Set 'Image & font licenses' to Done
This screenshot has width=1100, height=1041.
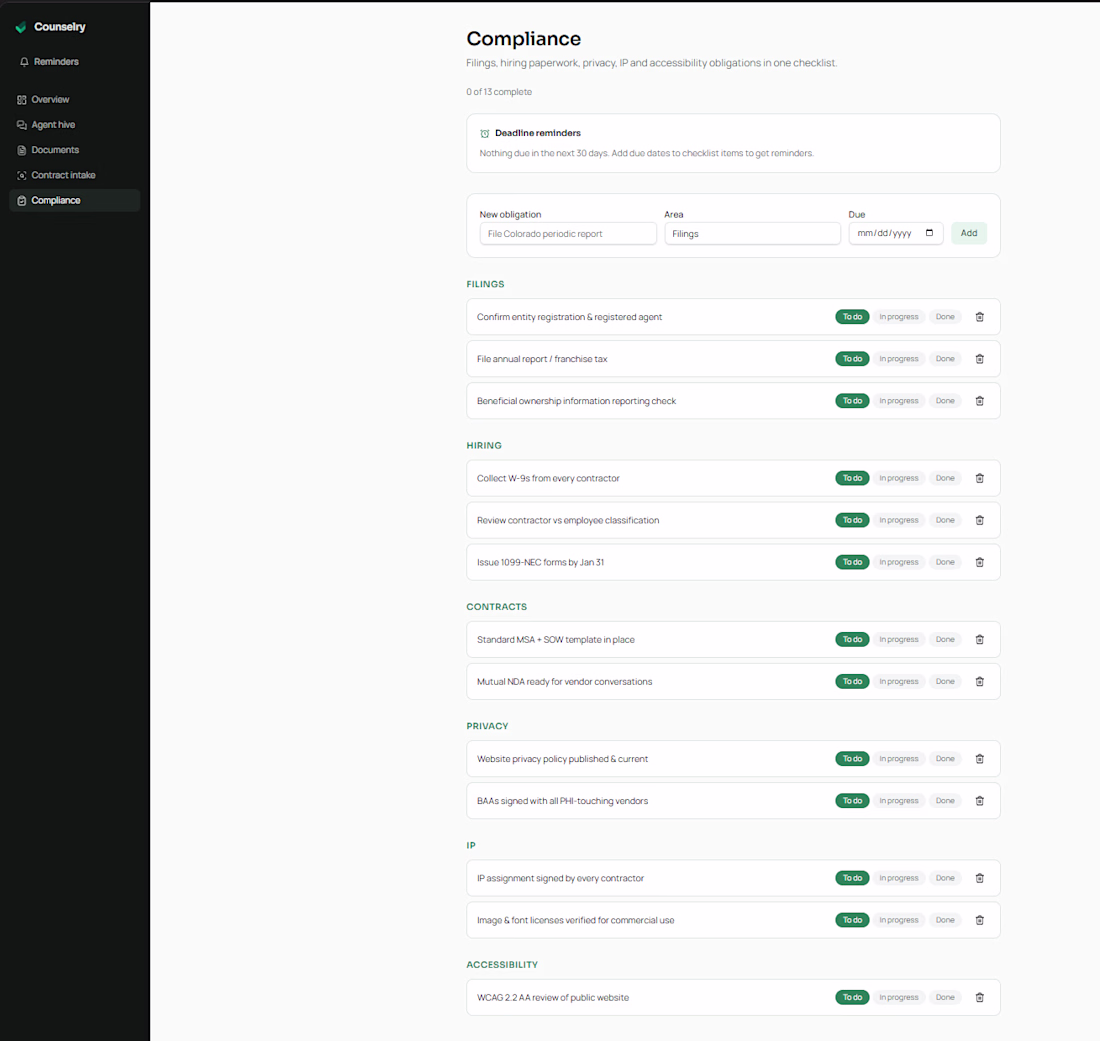click(945, 920)
